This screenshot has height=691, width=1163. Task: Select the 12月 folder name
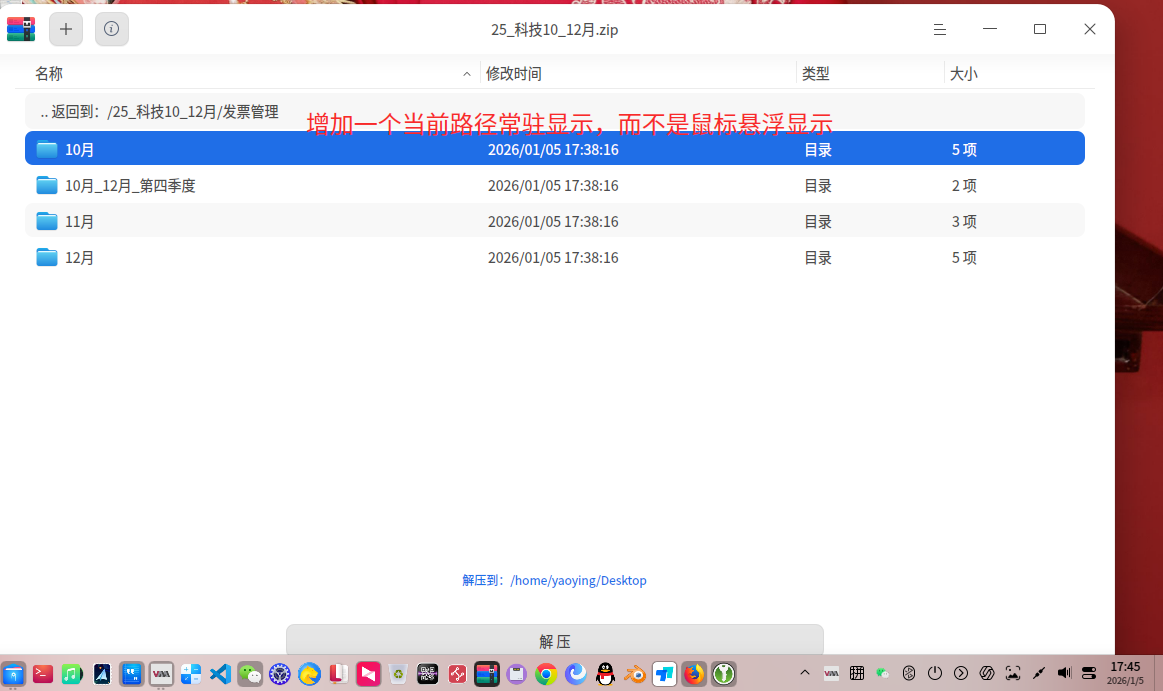pos(79,257)
